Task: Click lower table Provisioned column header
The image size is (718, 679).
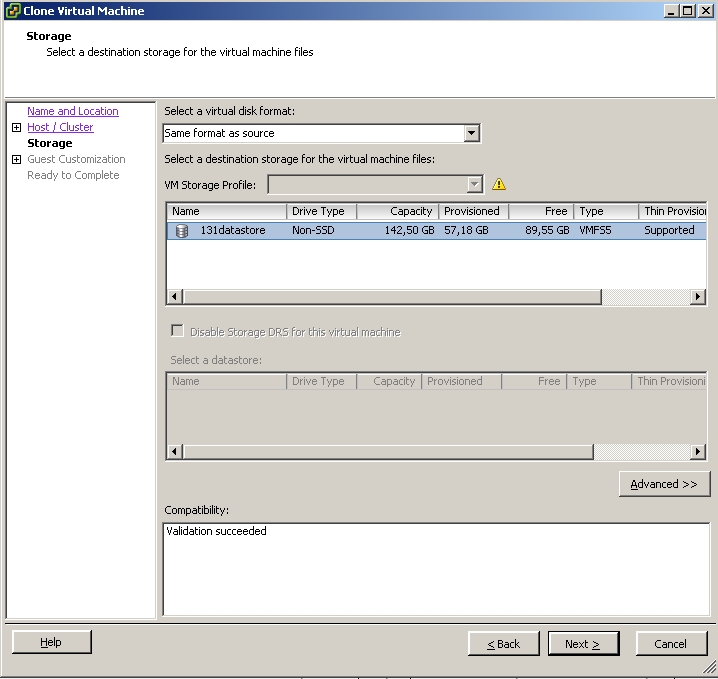Action: [462, 381]
